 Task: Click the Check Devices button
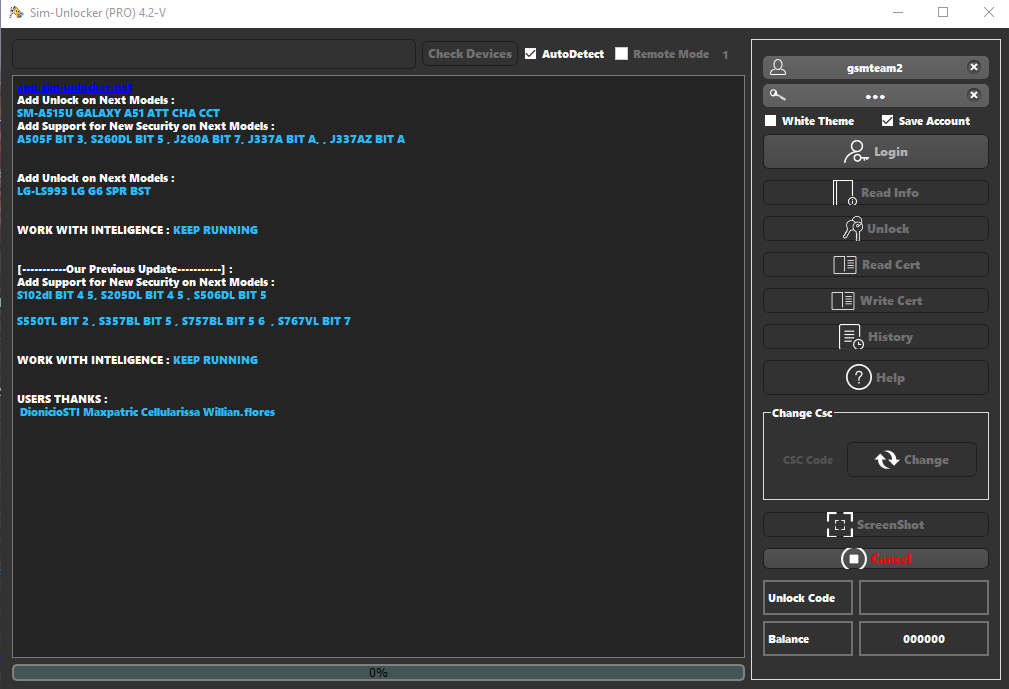pyautogui.click(x=470, y=54)
